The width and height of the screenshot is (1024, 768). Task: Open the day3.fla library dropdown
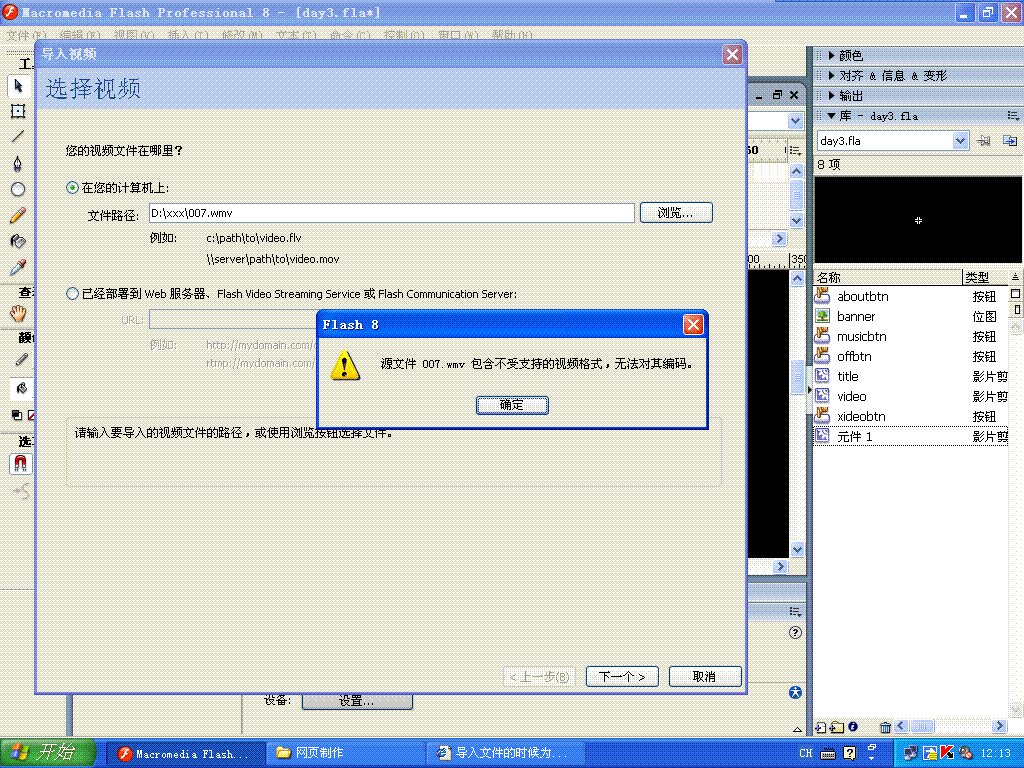(960, 140)
